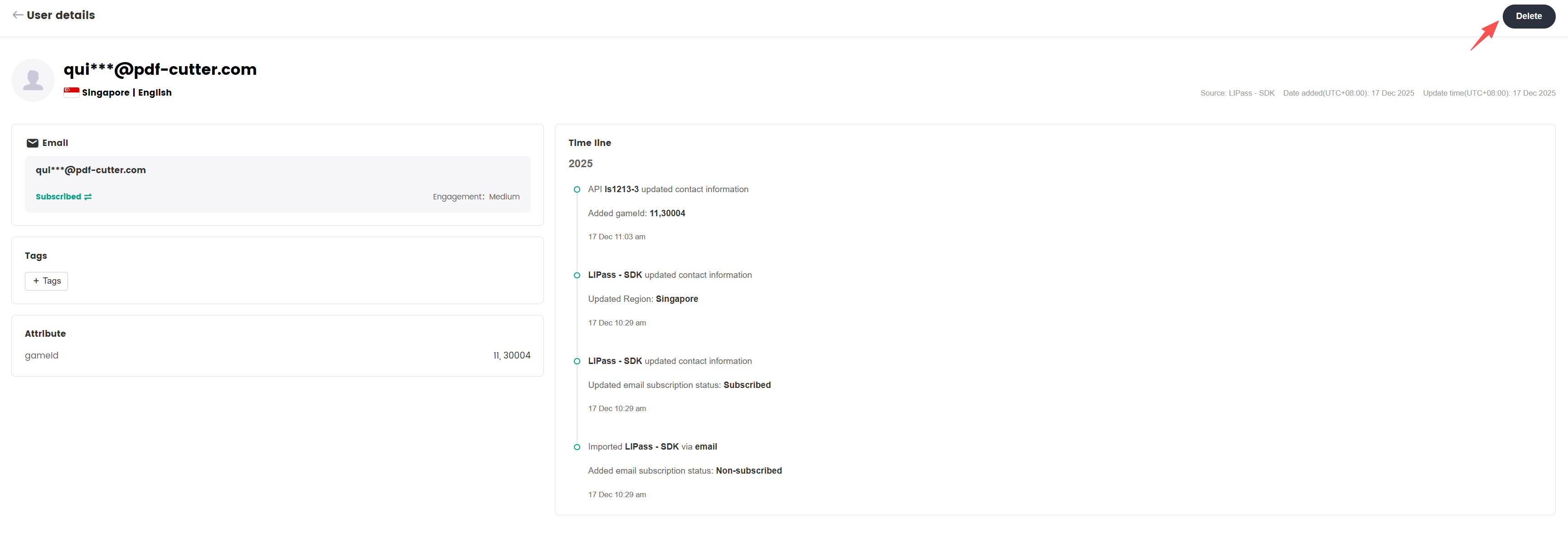Toggle the Subscribed status link

tap(58, 197)
